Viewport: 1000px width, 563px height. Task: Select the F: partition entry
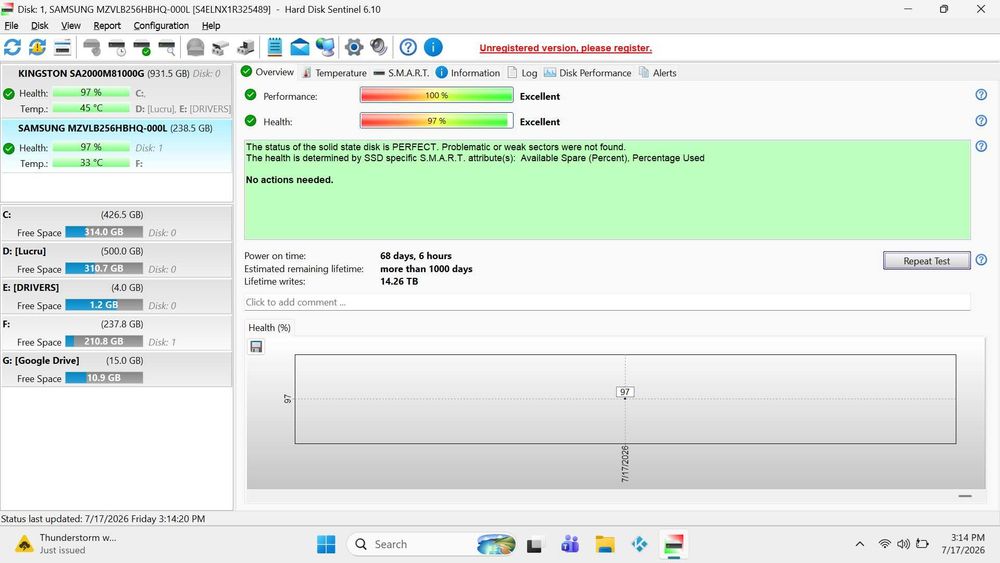[117, 332]
